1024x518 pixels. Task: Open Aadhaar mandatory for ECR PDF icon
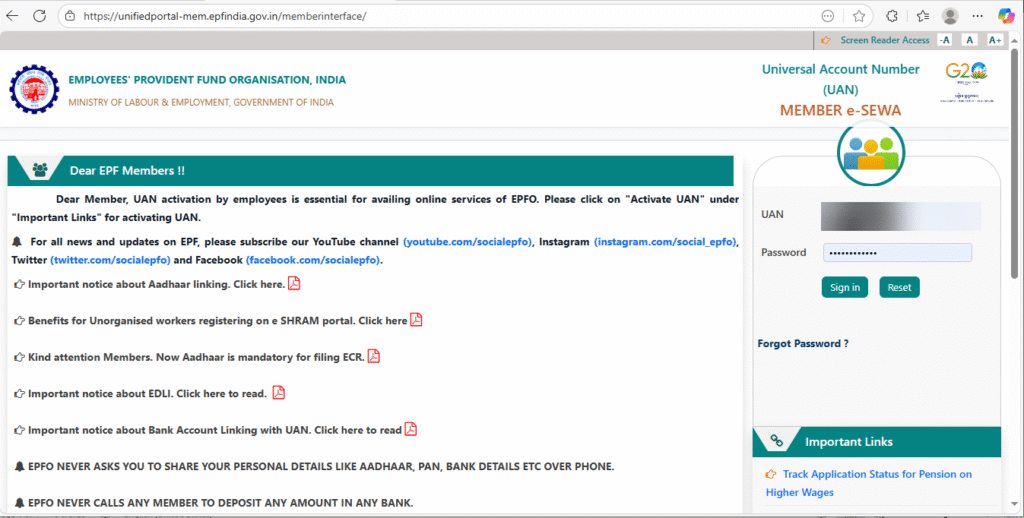point(374,357)
